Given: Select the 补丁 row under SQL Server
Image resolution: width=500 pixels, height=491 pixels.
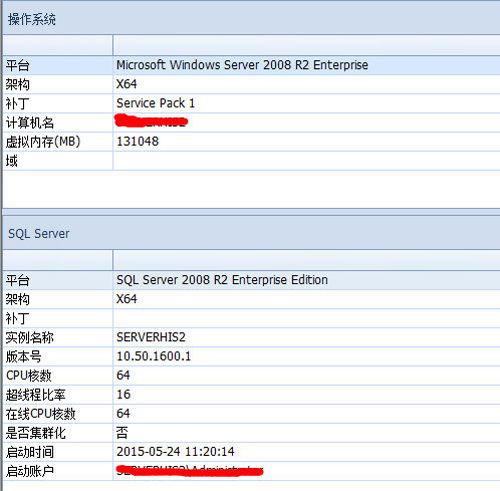Looking at the screenshot, I should pos(251,318).
